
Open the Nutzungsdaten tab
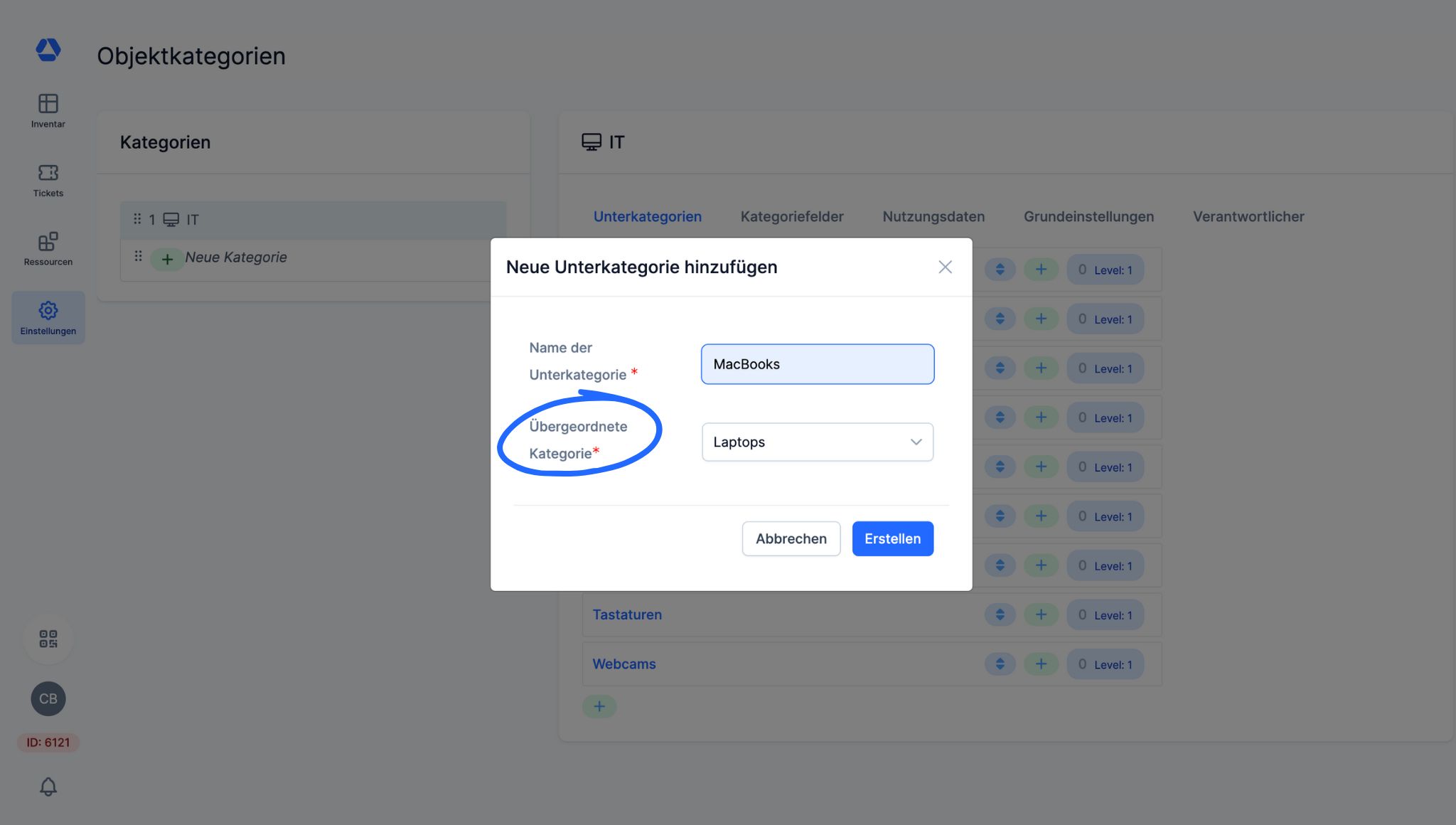933,216
